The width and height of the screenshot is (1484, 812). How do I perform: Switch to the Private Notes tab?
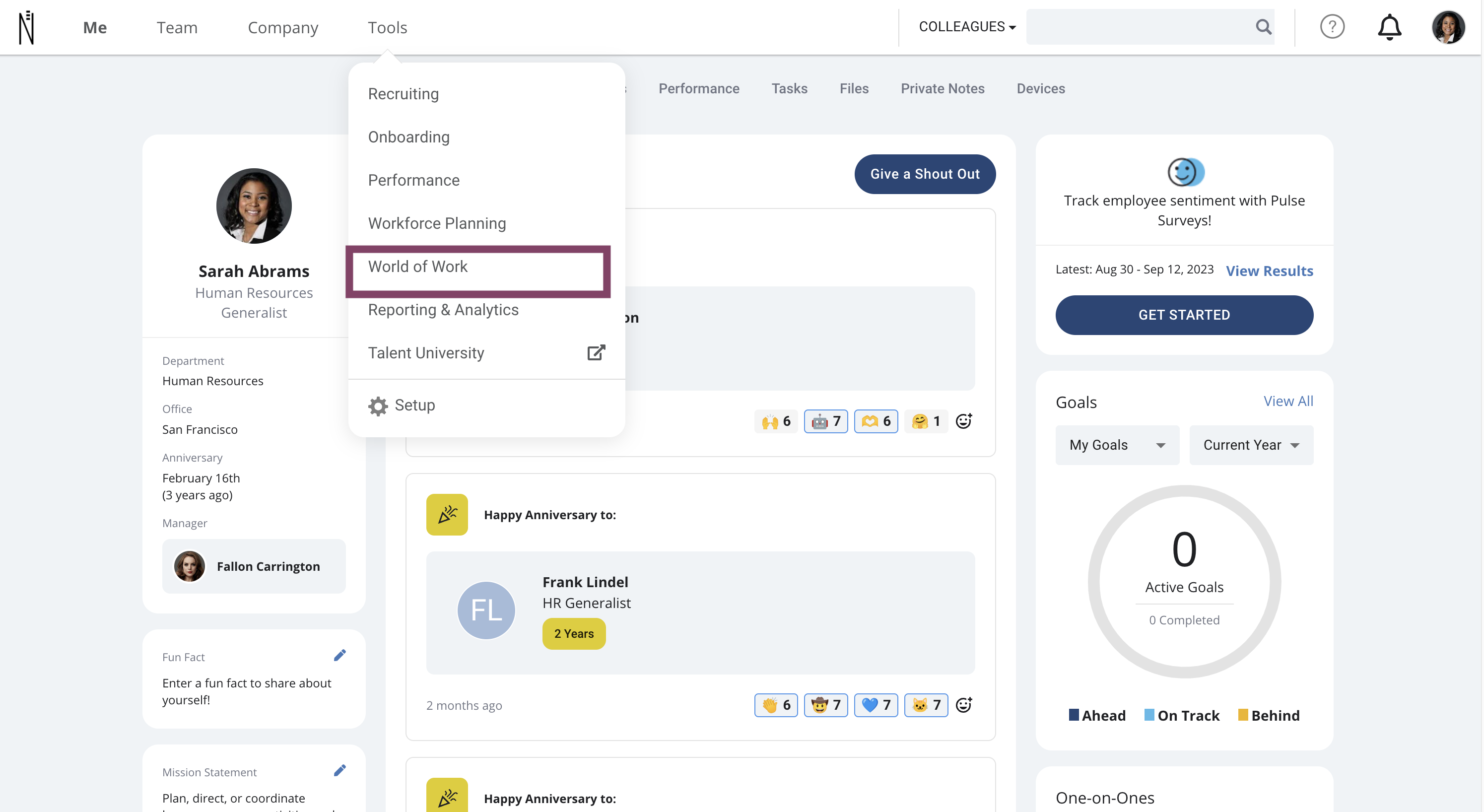(943, 88)
